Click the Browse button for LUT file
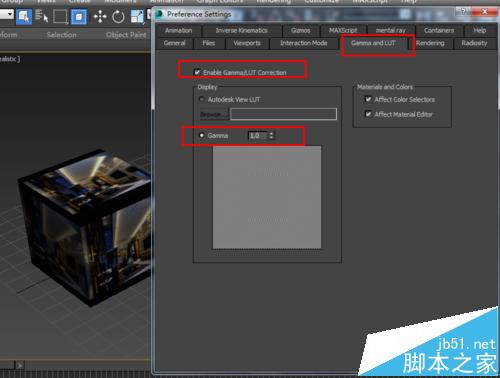This screenshot has height=378, width=500. [x=213, y=114]
